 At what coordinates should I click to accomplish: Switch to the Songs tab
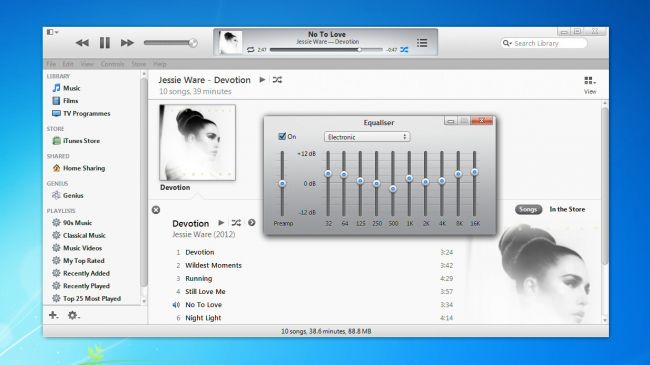[x=529, y=209]
